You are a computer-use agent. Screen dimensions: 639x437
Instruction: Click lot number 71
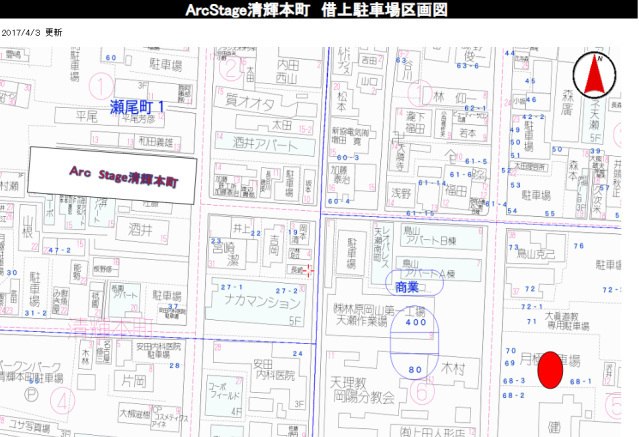(x=531, y=321)
